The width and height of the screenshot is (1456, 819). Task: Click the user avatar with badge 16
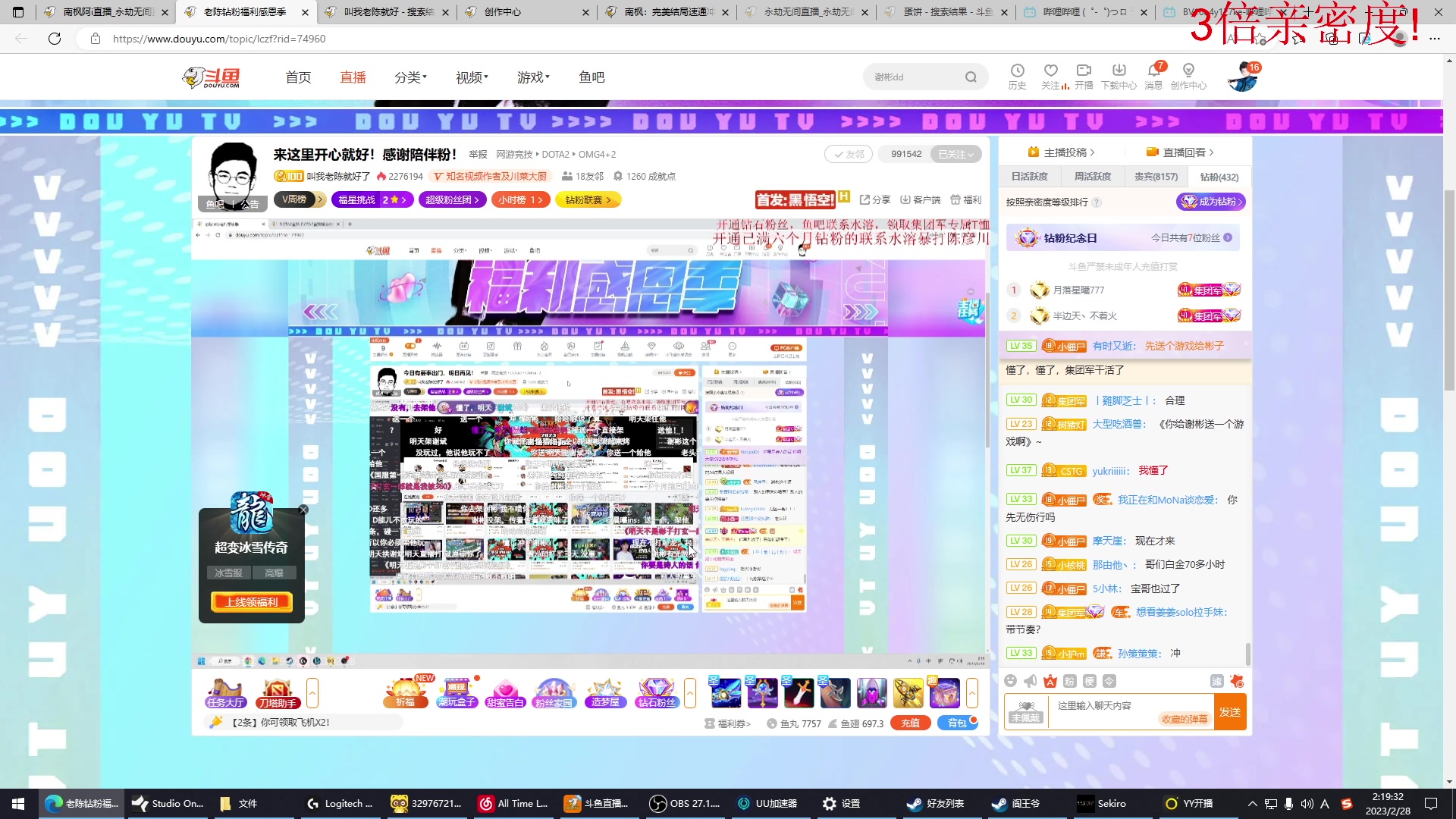coord(1242,77)
